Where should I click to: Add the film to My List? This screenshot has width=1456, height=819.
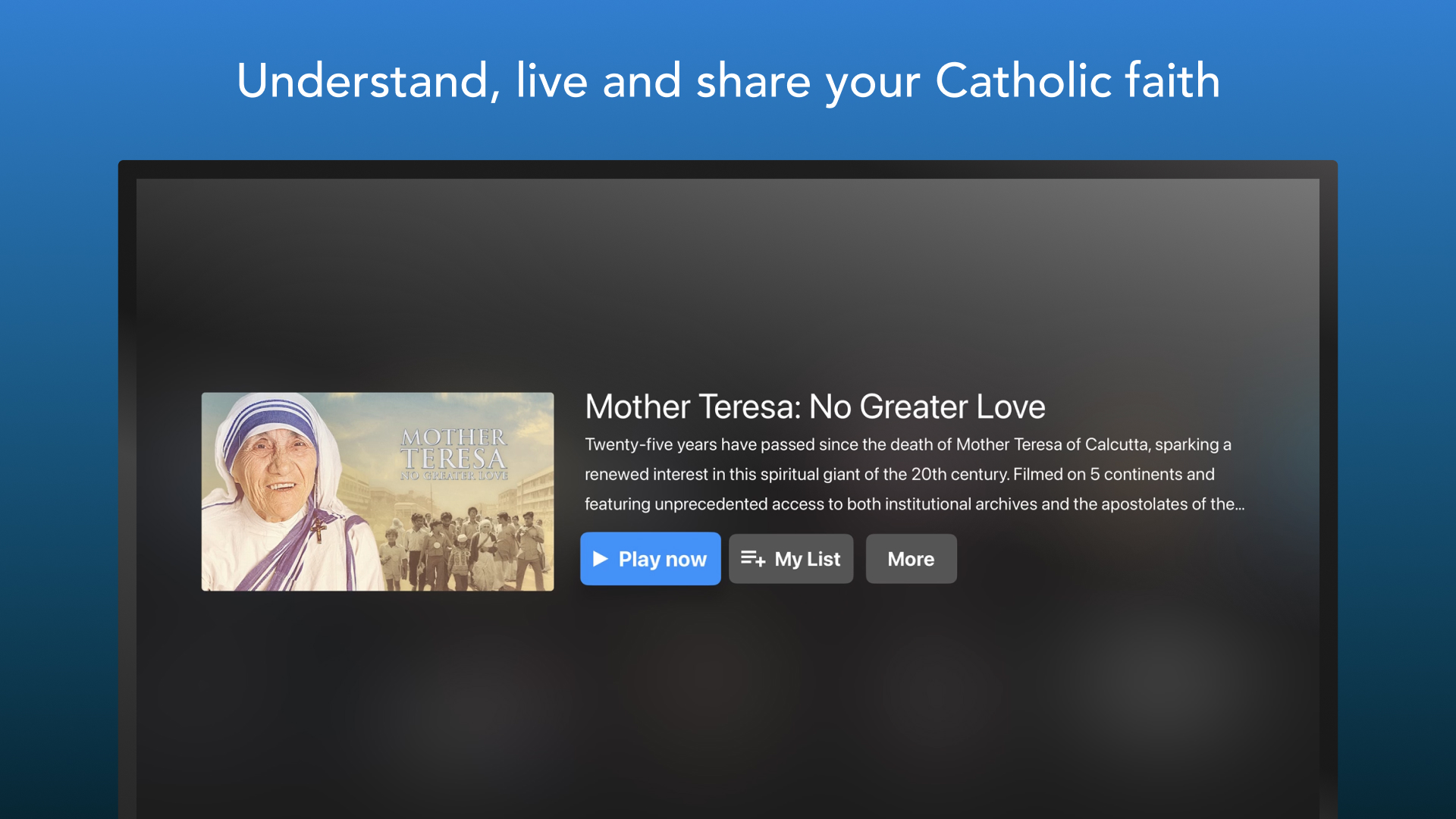pyautogui.click(x=791, y=559)
